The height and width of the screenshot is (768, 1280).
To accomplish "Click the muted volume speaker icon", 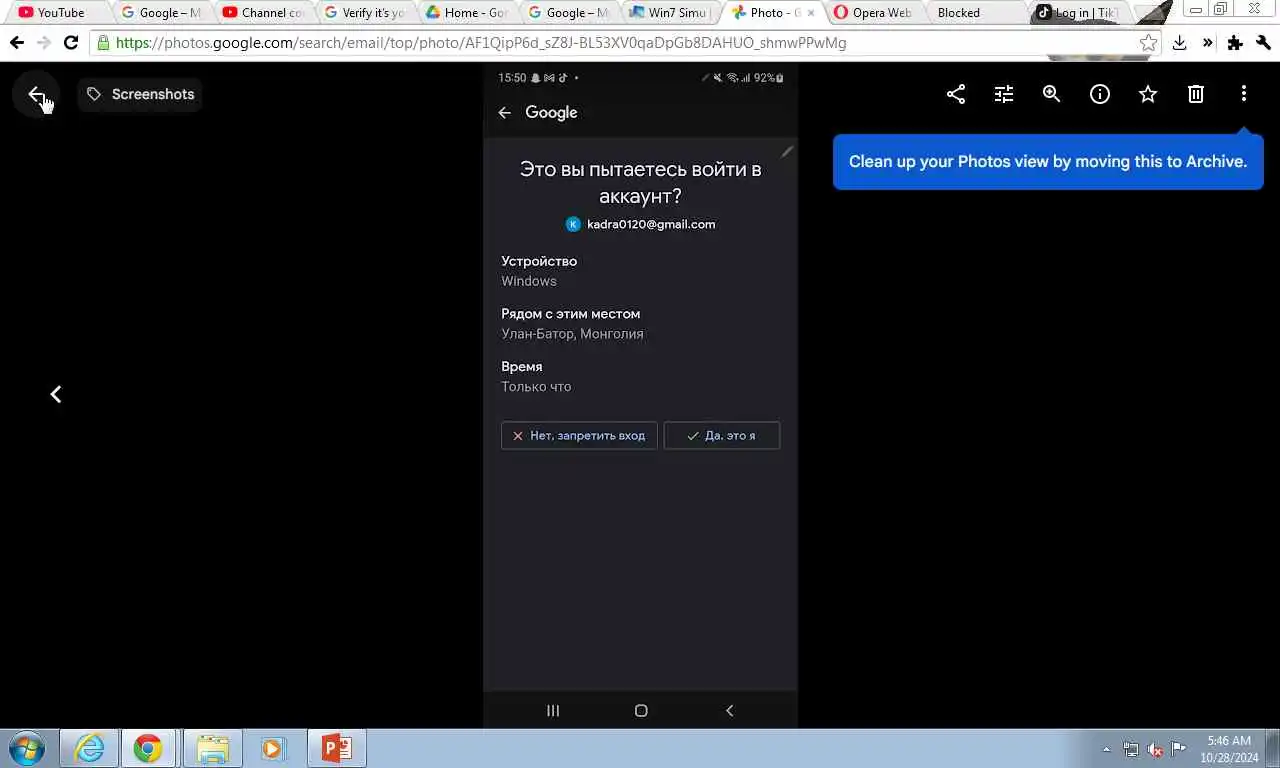I will pyautogui.click(x=1155, y=749).
